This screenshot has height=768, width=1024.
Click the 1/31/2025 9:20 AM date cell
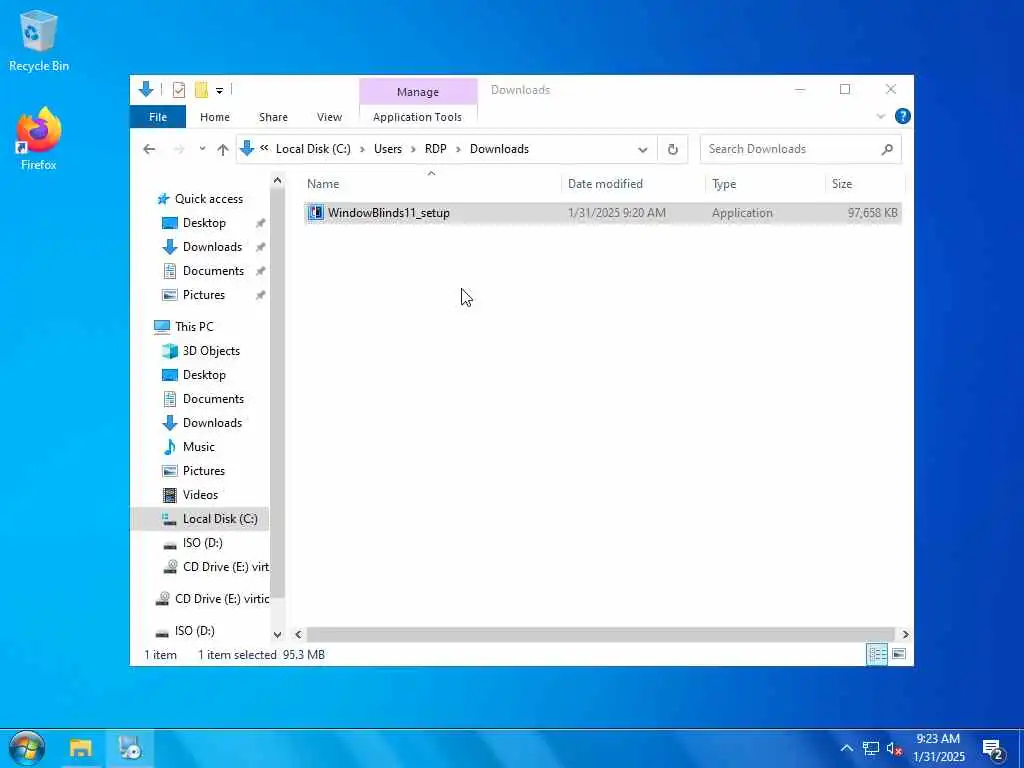pos(616,213)
